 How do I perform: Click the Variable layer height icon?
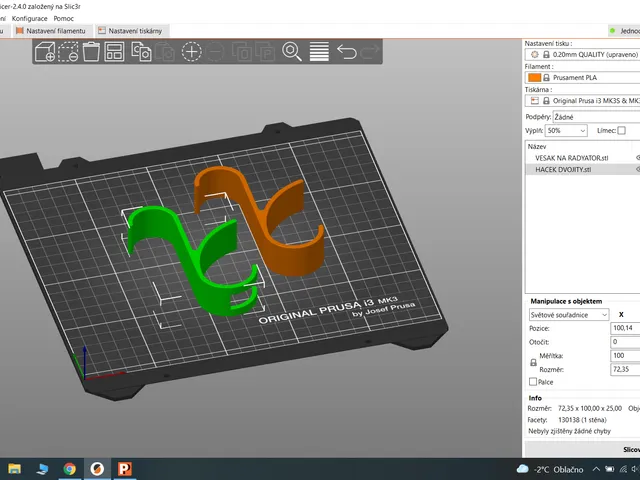click(x=319, y=51)
